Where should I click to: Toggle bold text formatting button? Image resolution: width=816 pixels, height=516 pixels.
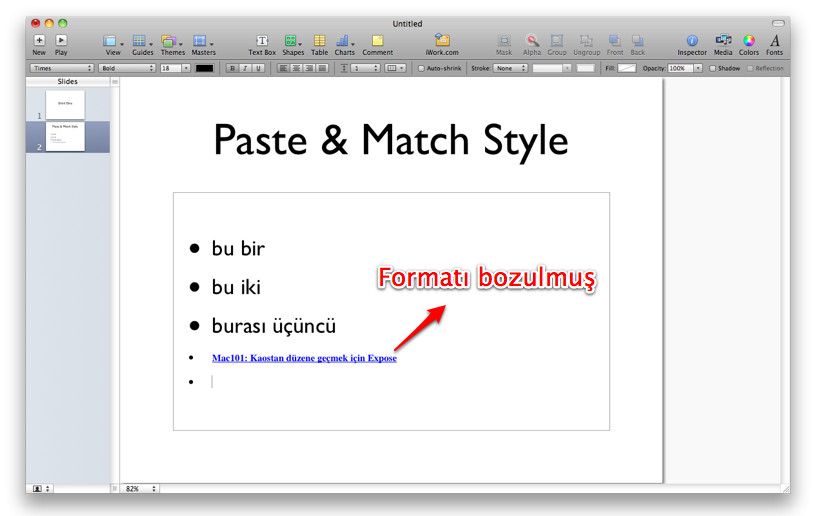(232, 69)
